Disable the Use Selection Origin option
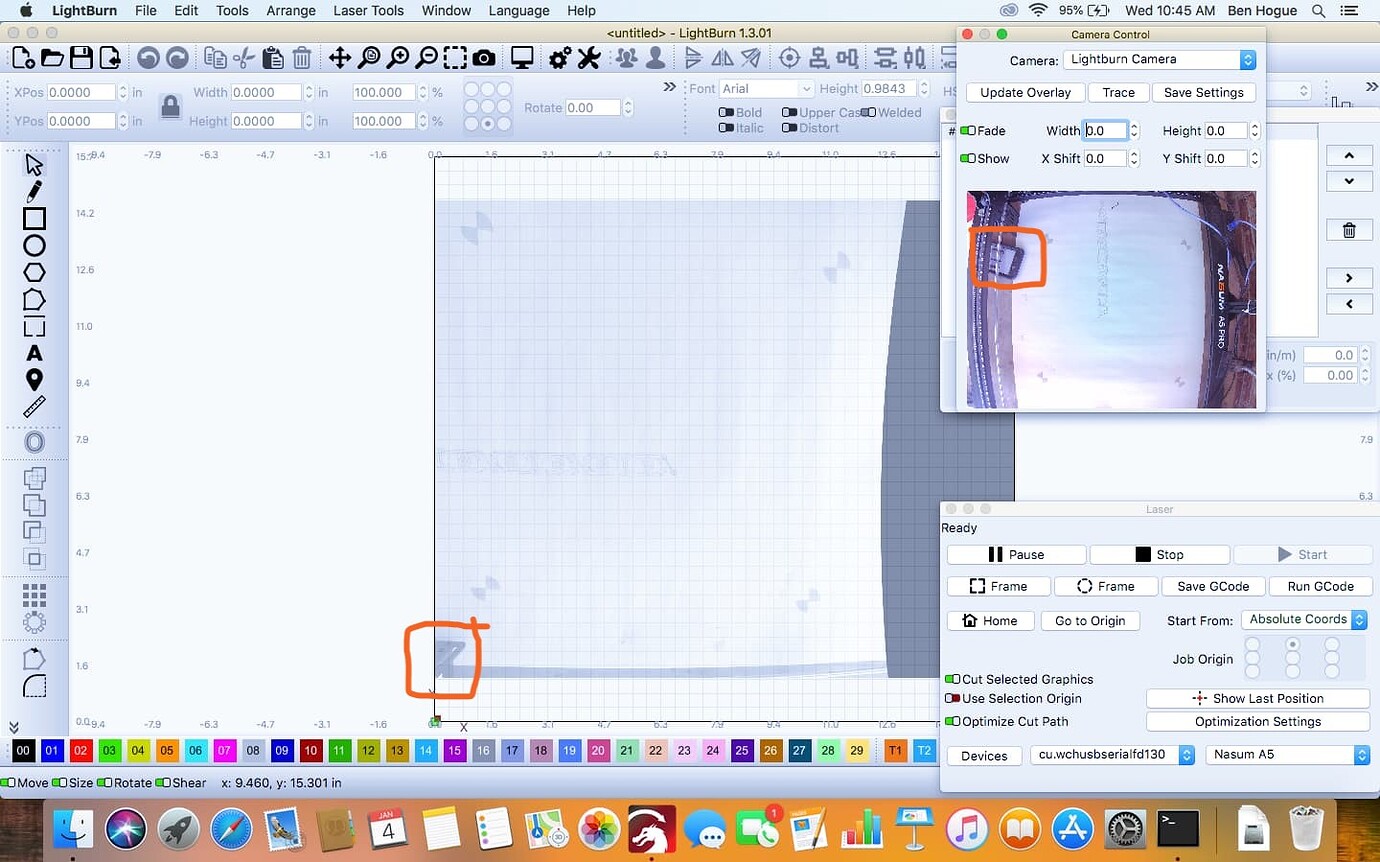1380x862 pixels. (954, 698)
